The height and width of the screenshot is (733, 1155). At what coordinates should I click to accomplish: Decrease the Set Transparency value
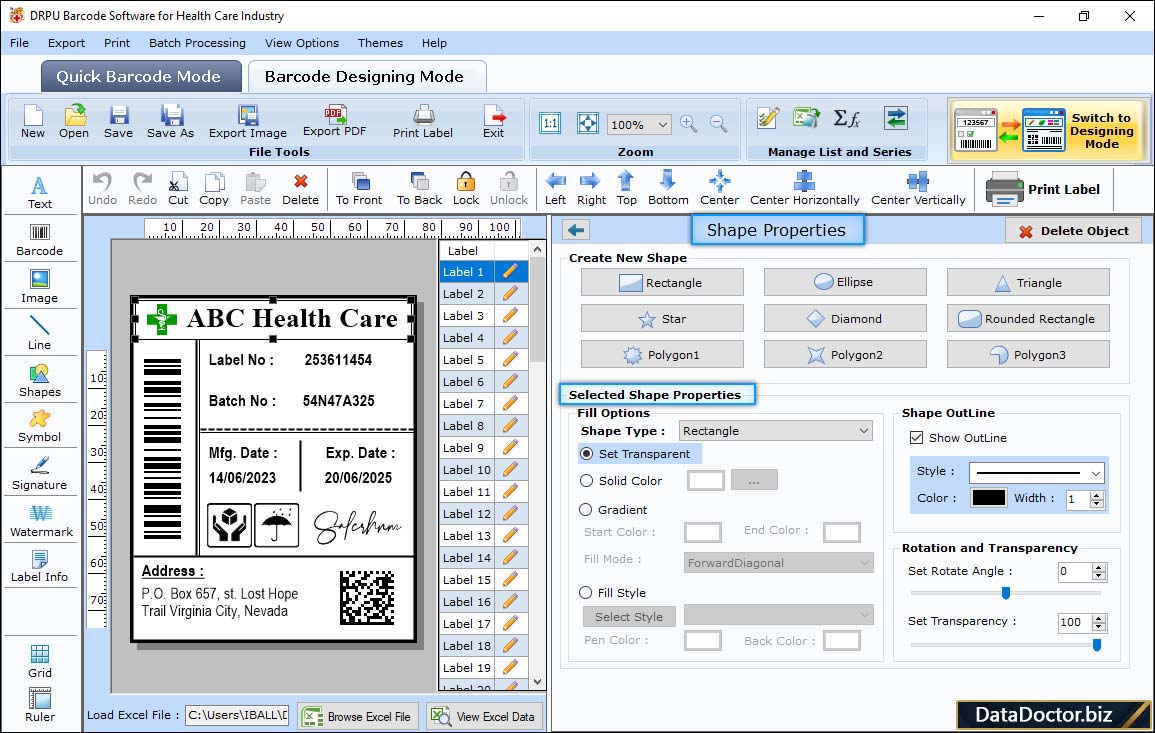click(1099, 627)
